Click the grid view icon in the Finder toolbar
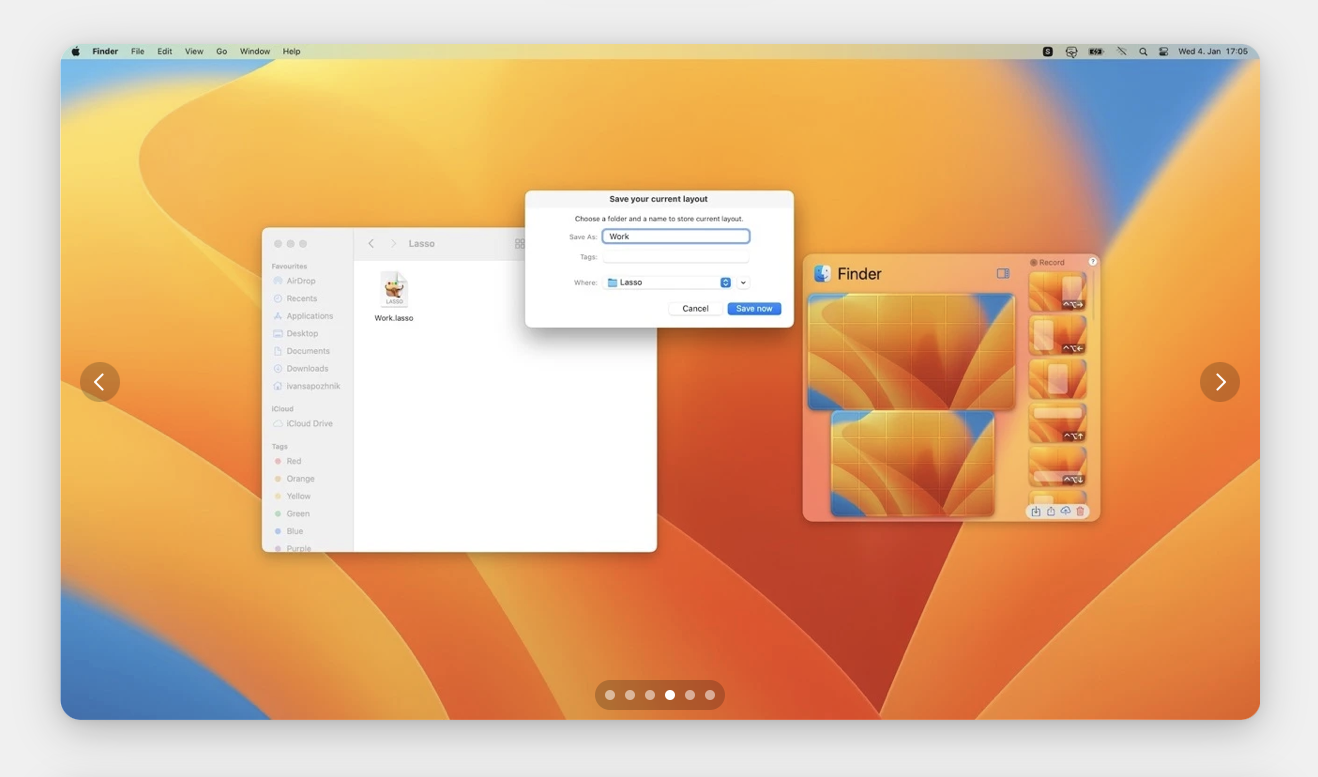1318x777 pixels. (519, 243)
